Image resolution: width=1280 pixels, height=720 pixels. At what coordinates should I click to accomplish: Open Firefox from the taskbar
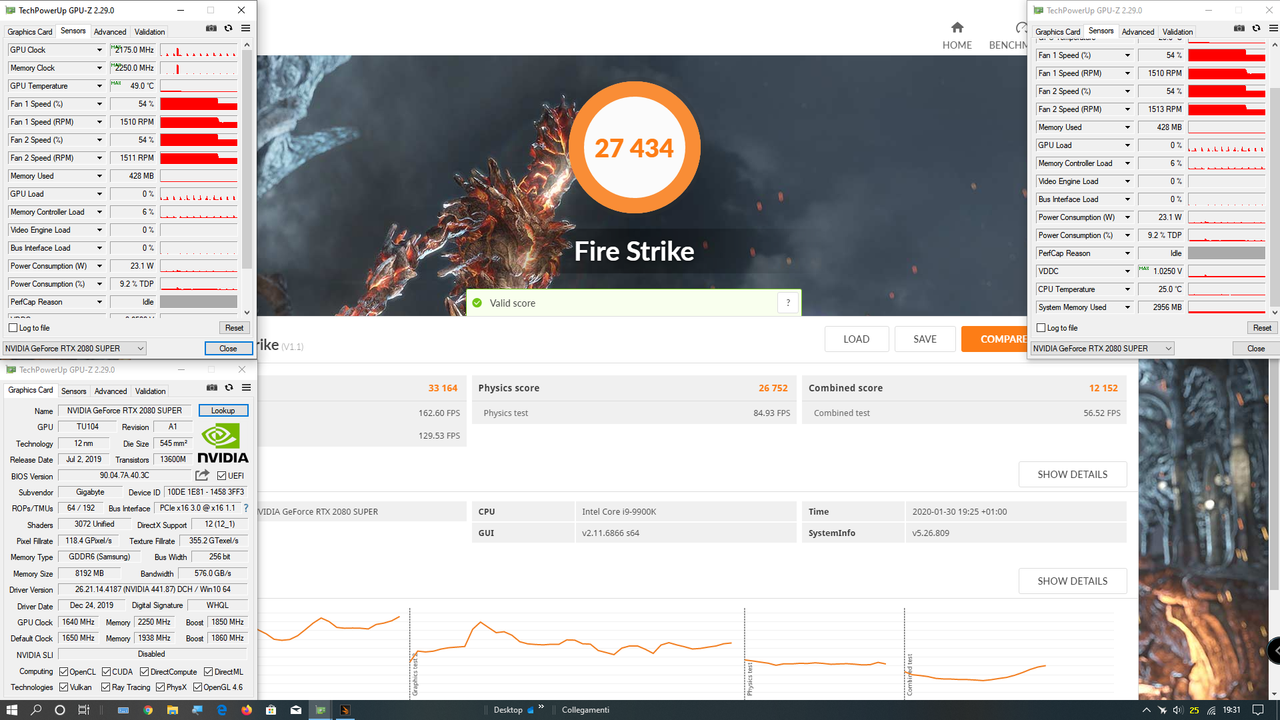coord(246,710)
